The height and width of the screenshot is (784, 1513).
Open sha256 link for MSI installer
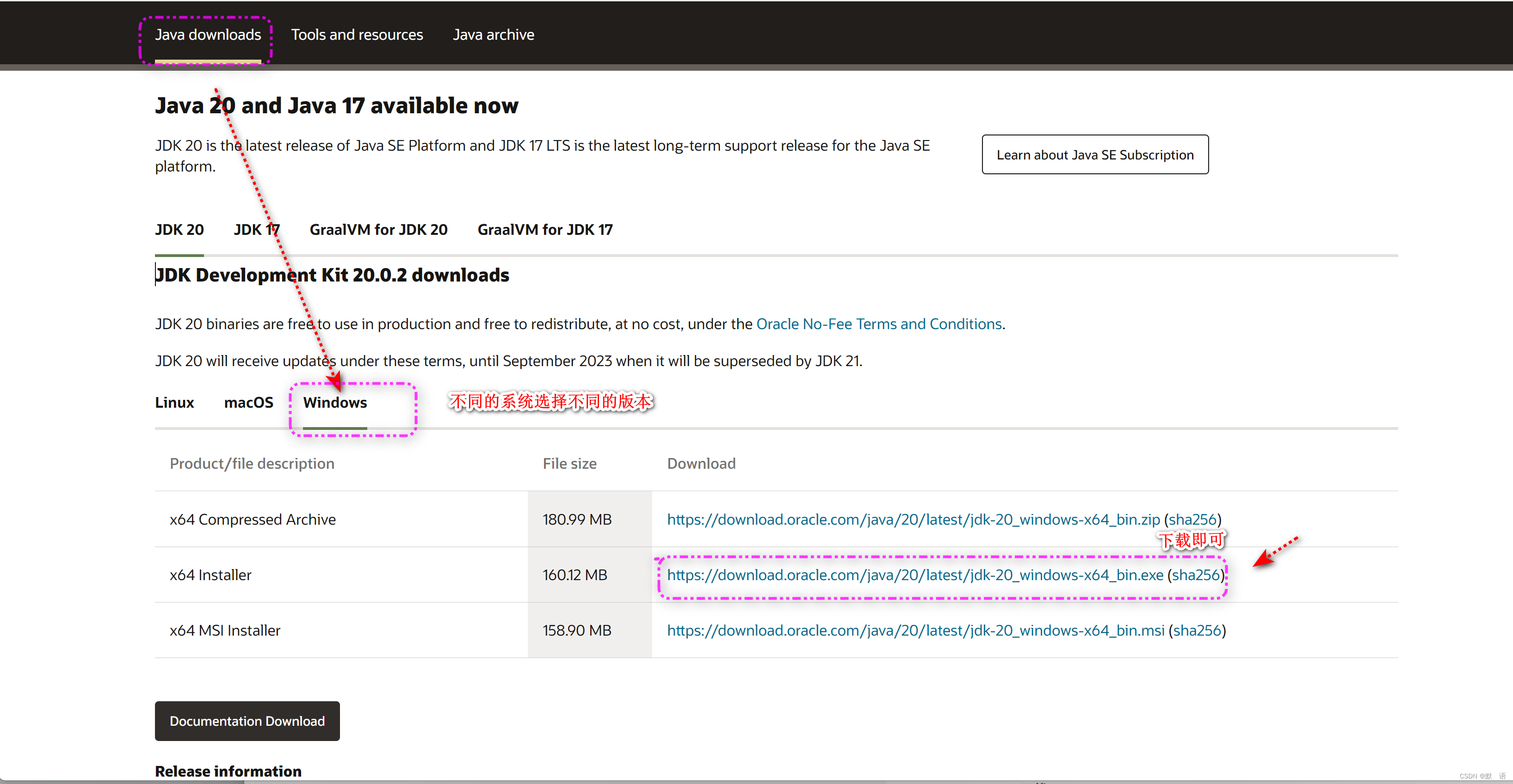click(x=1197, y=630)
